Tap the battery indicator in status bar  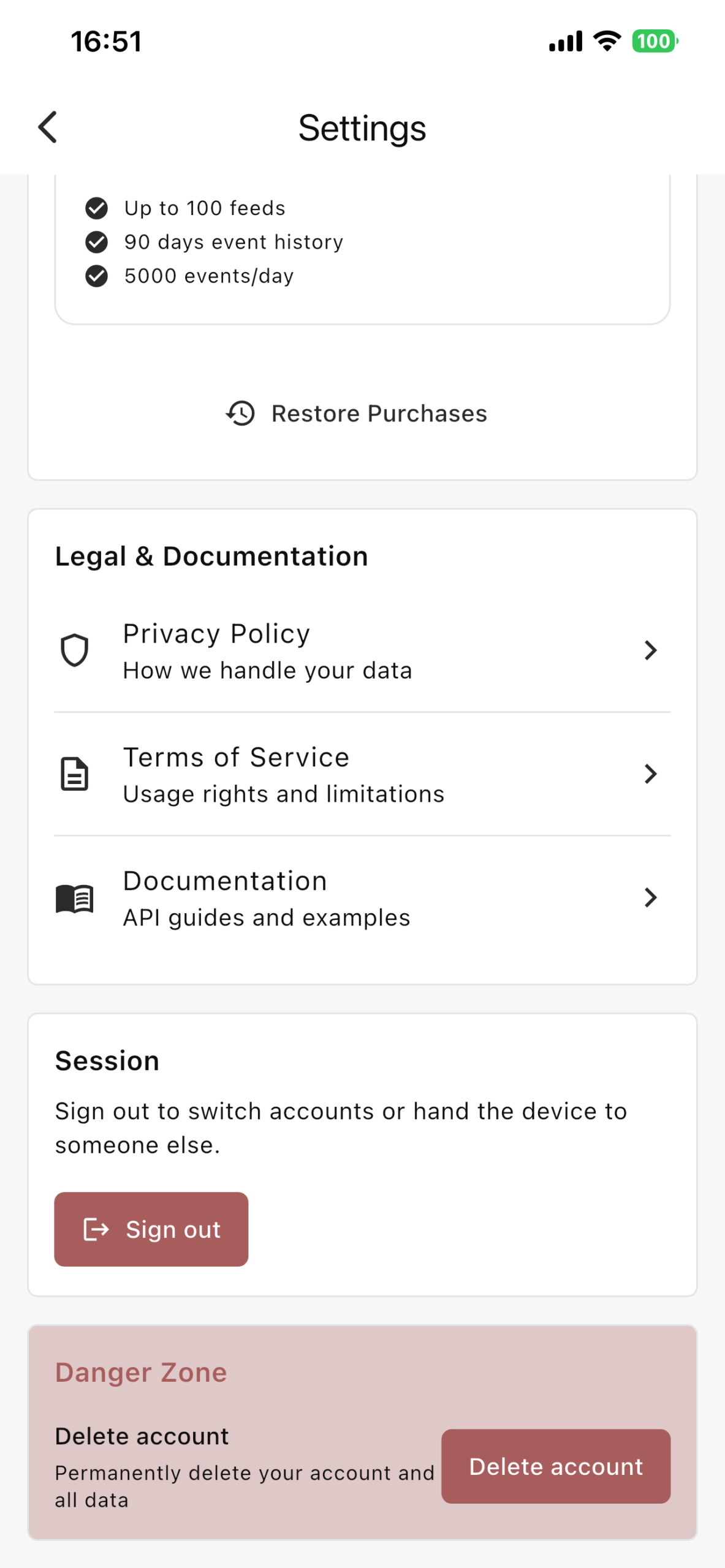click(655, 41)
